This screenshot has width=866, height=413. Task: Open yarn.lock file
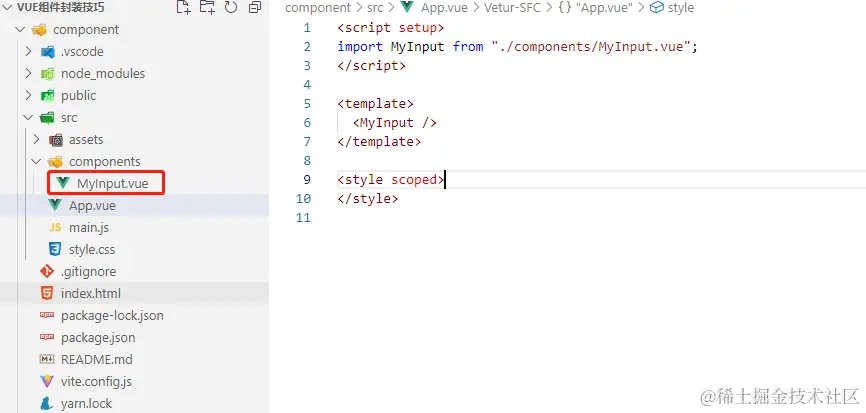(86, 404)
